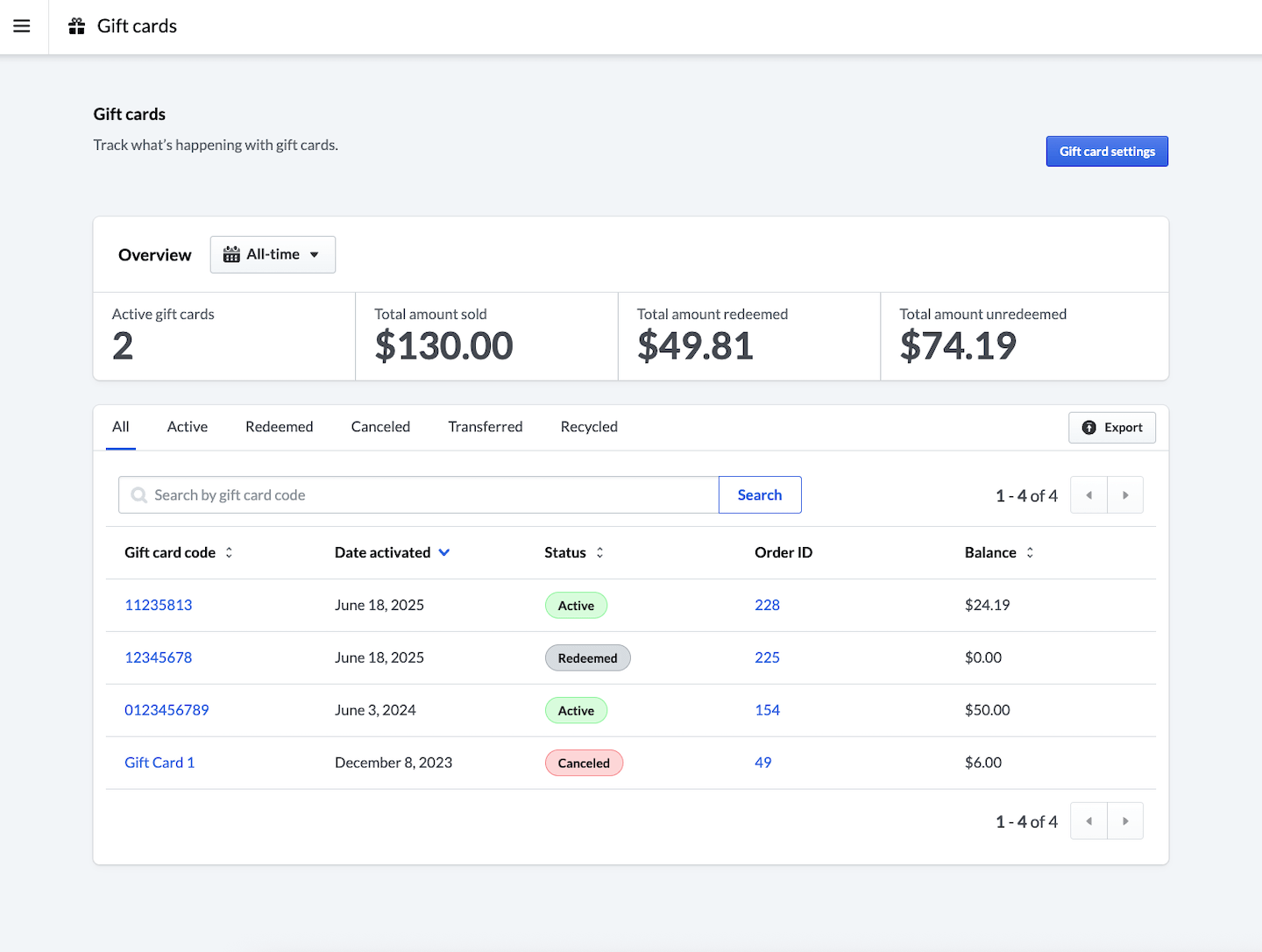Go to next page using top arrow
This screenshot has height=952, width=1262.
click(1125, 495)
